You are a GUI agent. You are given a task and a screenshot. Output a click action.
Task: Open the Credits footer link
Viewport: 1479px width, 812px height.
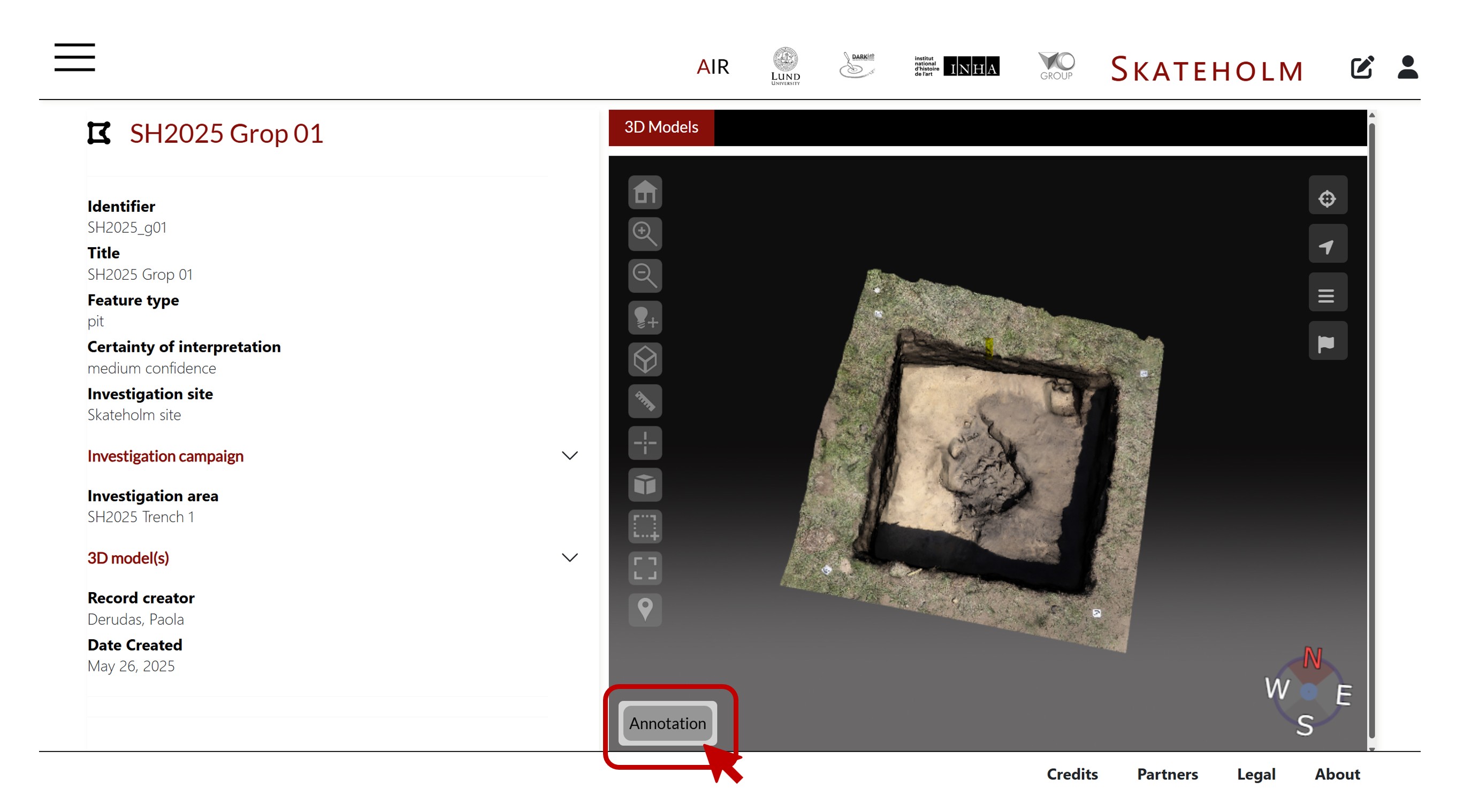[x=1071, y=774]
